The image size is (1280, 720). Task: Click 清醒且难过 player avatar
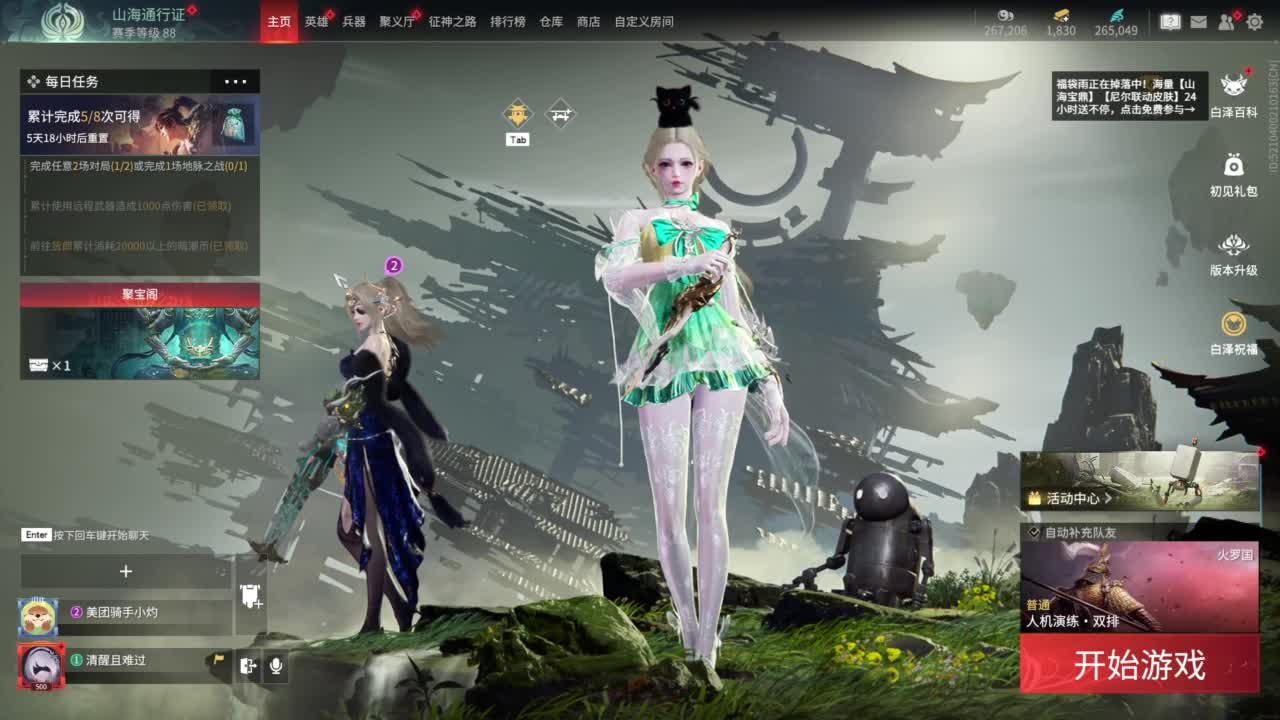tap(41, 666)
